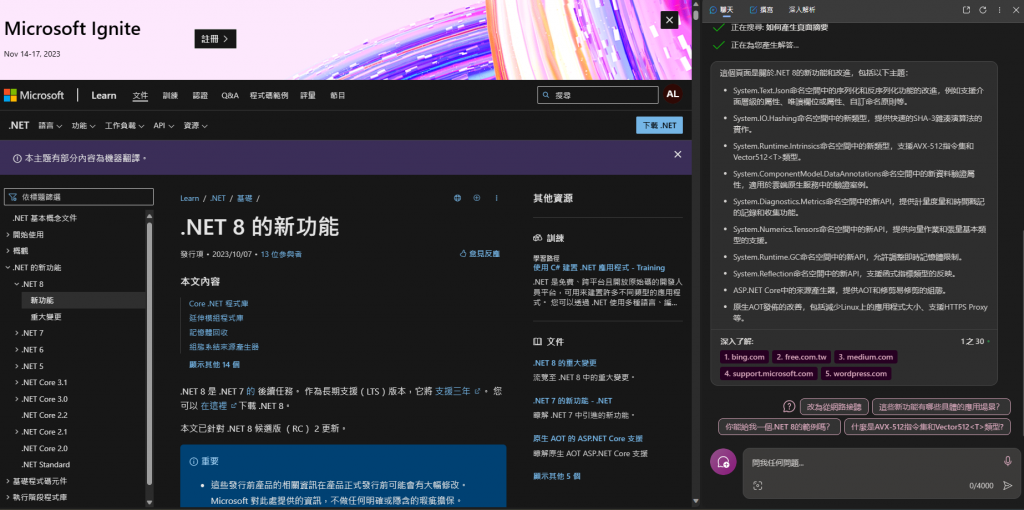Open 原生 AOT 的 ASP.NET Core 支援 link
The width and height of the screenshot is (1024, 510).
tap(588, 438)
